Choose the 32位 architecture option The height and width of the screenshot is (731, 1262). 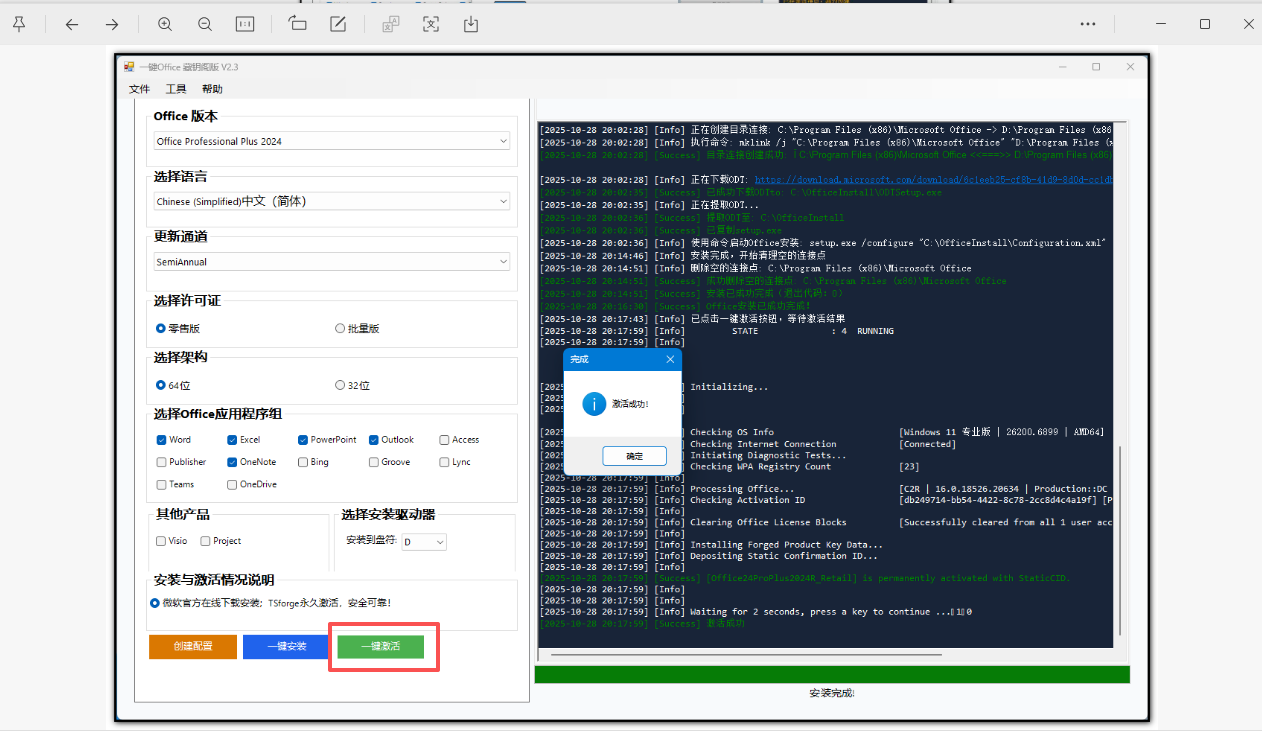tap(340, 385)
